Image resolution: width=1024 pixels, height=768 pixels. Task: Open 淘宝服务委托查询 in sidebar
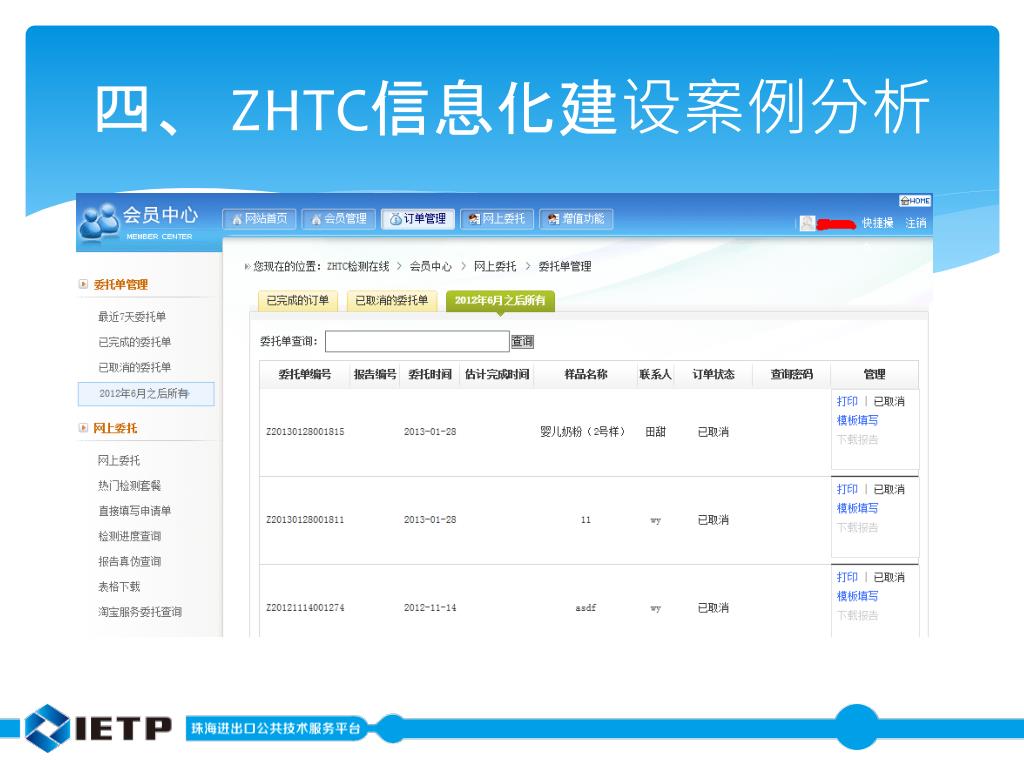[x=140, y=612]
